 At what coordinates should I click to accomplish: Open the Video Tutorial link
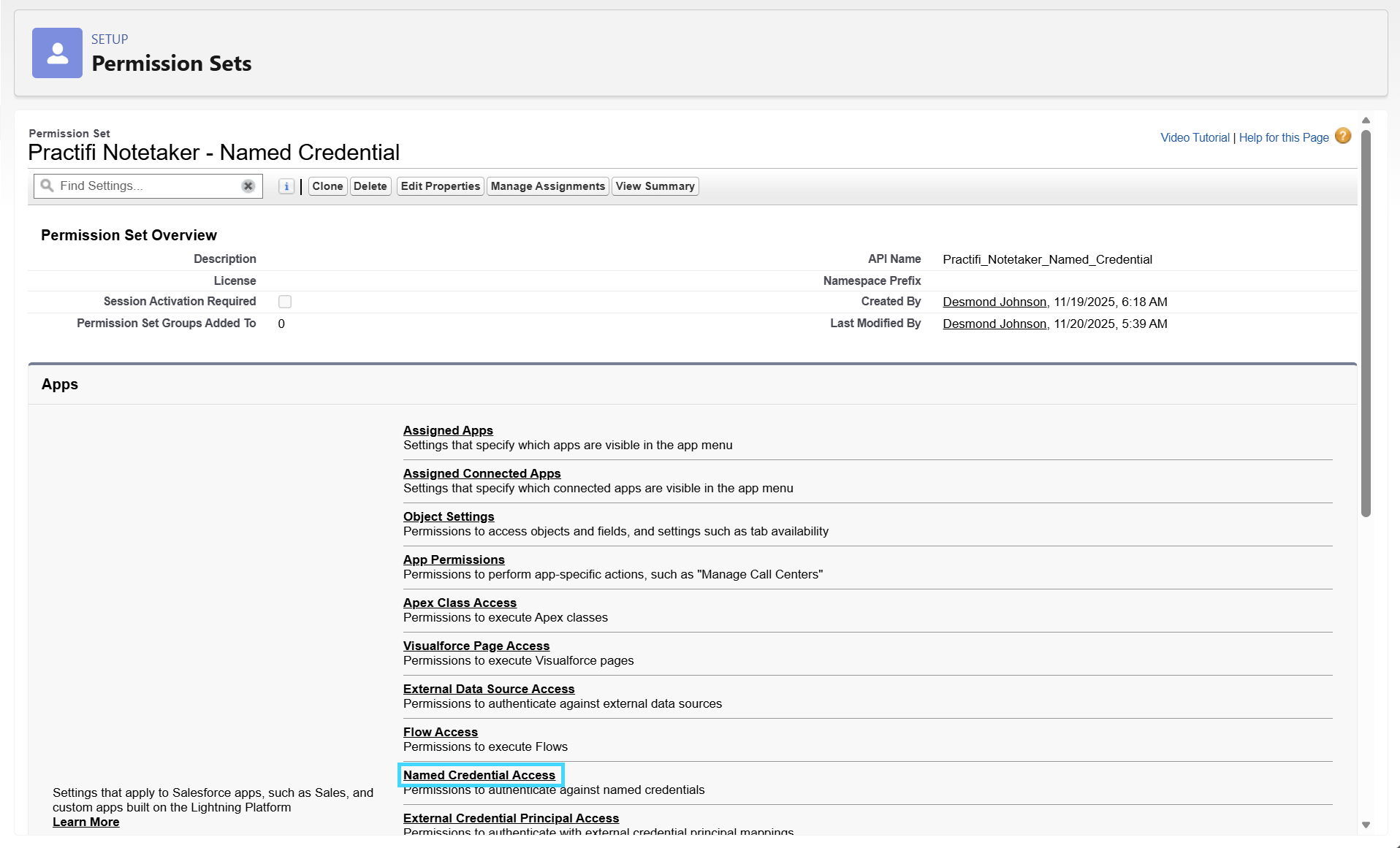coord(1195,137)
